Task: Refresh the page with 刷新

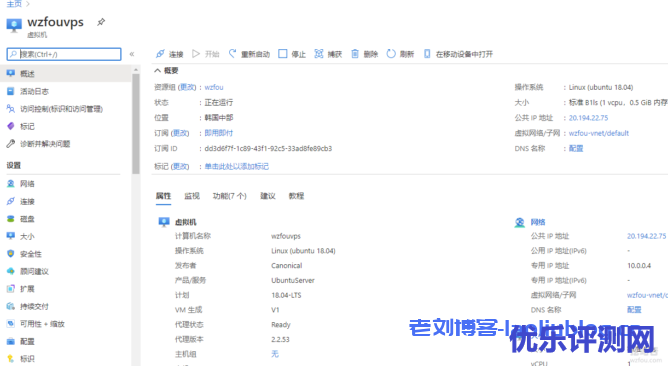Action: (400, 54)
